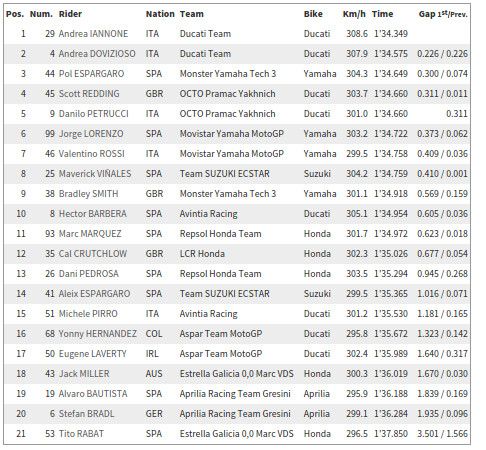Click Avintia Racing in Hector BARBERA row
The width and height of the screenshot is (486, 450).
(209, 214)
